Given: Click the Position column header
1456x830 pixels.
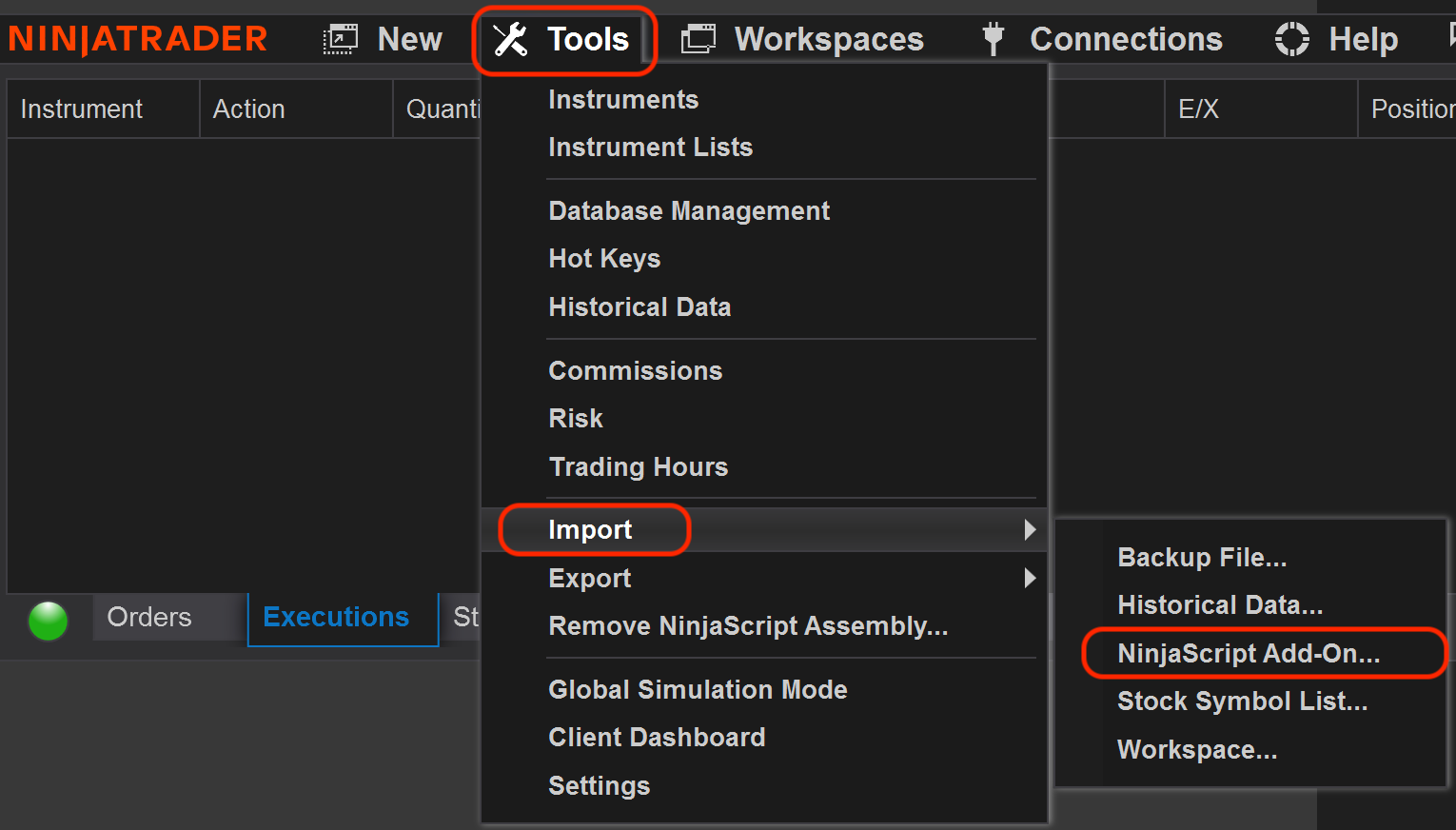Looking at the screenshot, I should pos(1407,109).
